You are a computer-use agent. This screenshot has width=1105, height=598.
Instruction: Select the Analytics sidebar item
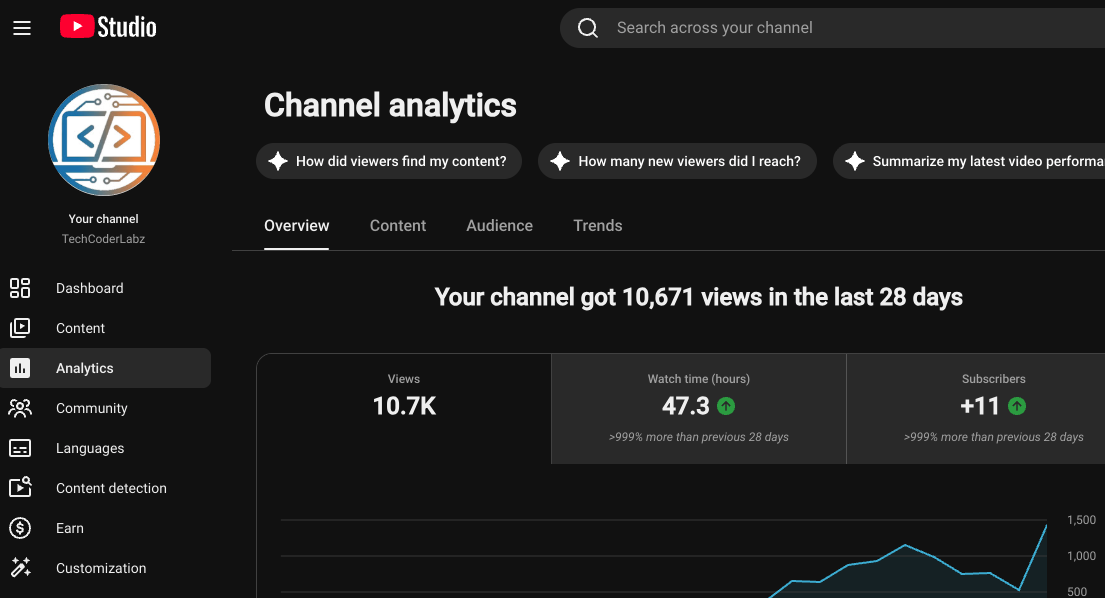(106, 368)
